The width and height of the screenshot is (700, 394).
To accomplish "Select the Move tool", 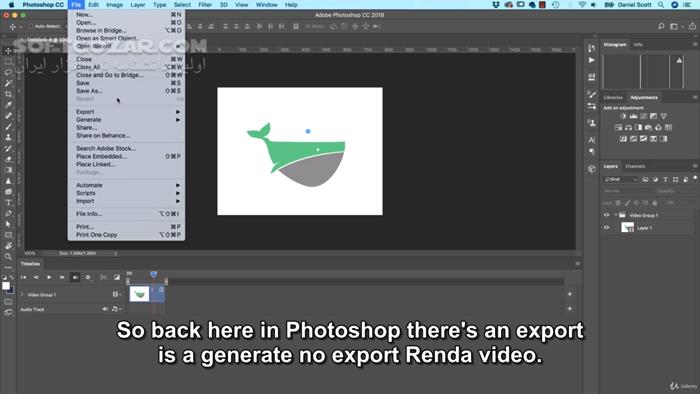I will click(8, 51).
